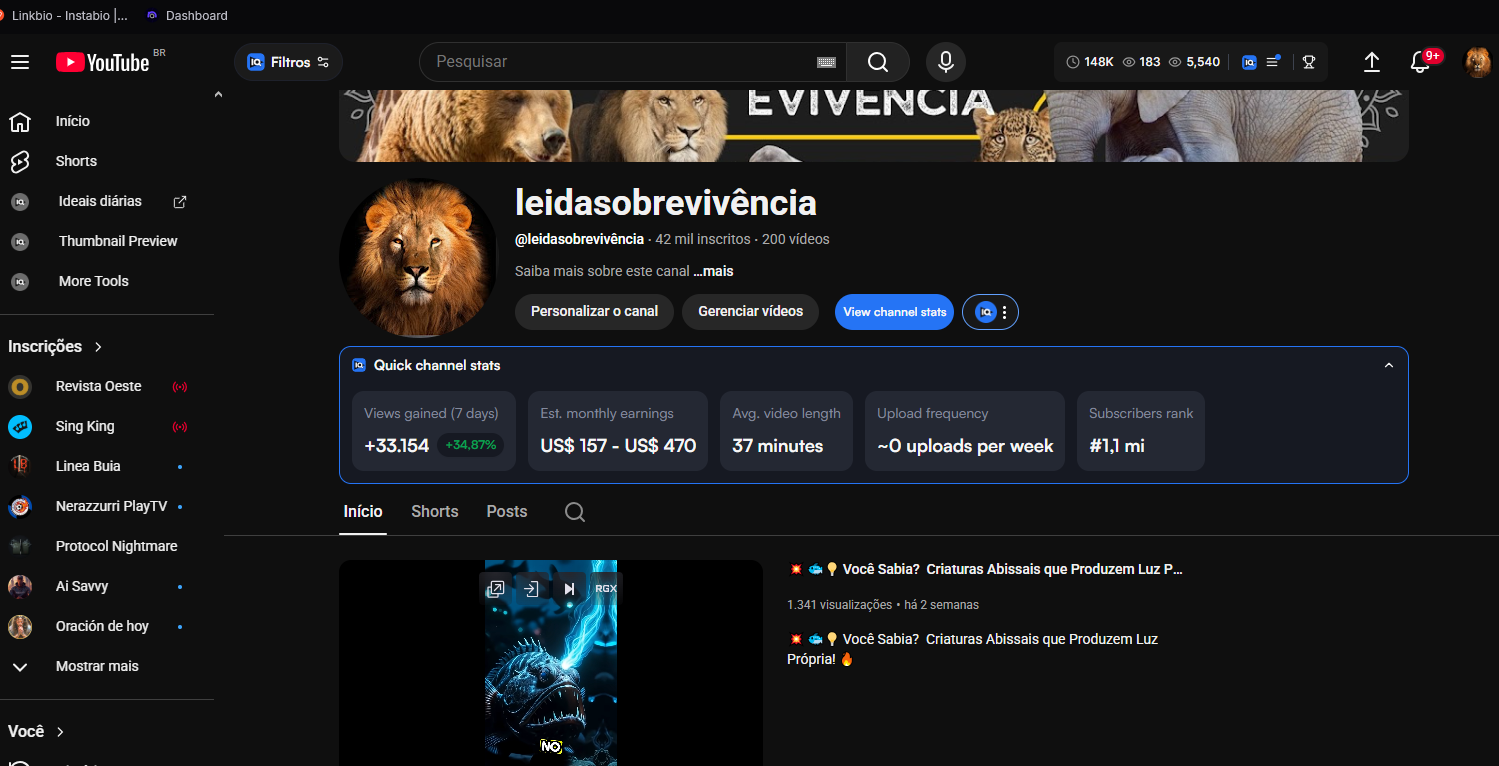Collapse the sidebar section with the up caret
Image resolution: width=1499 pixels, height=766 pixels.
(x=218, y=94)
